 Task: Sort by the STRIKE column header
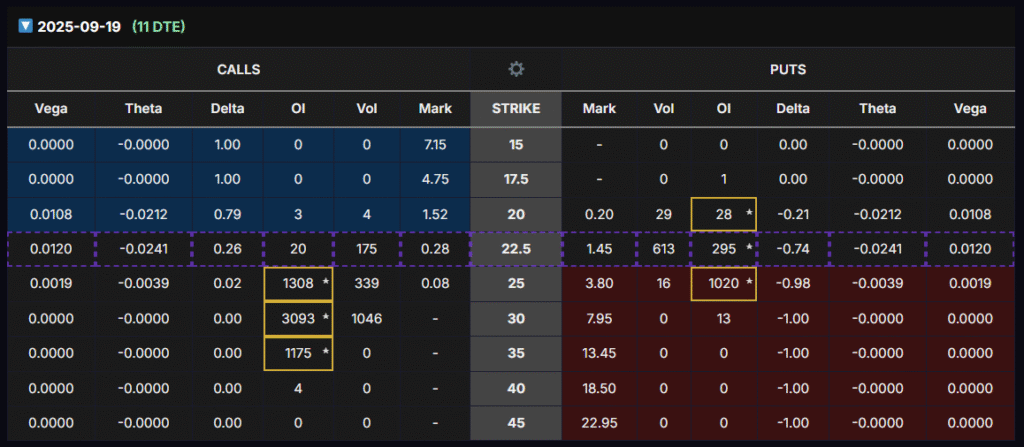point(516,108)
